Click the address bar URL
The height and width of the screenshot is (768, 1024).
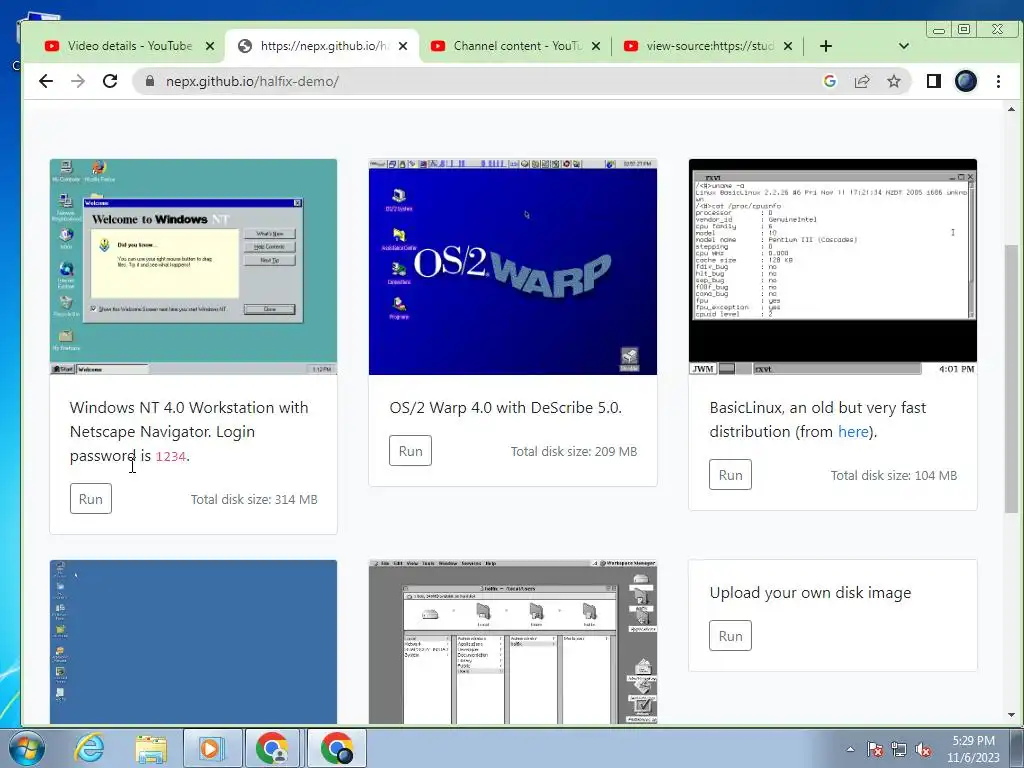point(252,82)
